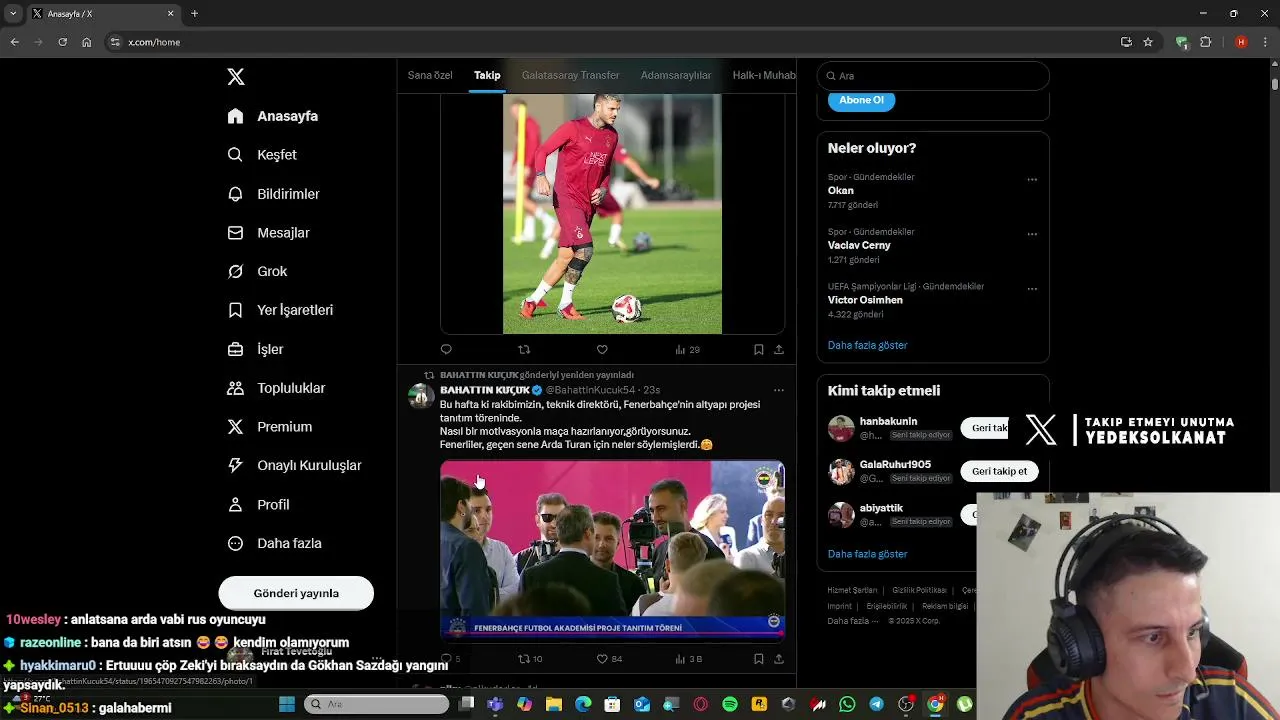Viewport: 1280px width, 720px height.
Task: Open Yer İşaretleri bookmarks page
Action: 280,310
